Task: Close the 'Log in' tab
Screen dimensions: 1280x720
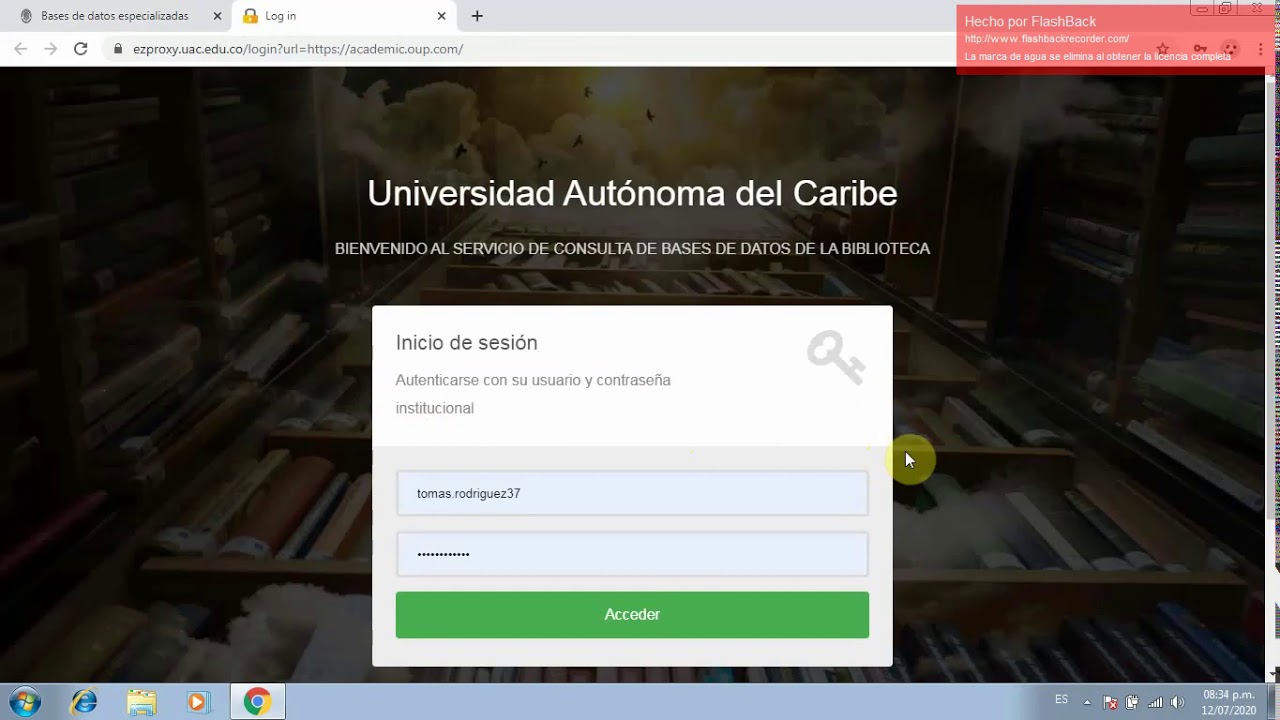Action: coord(441,16)
